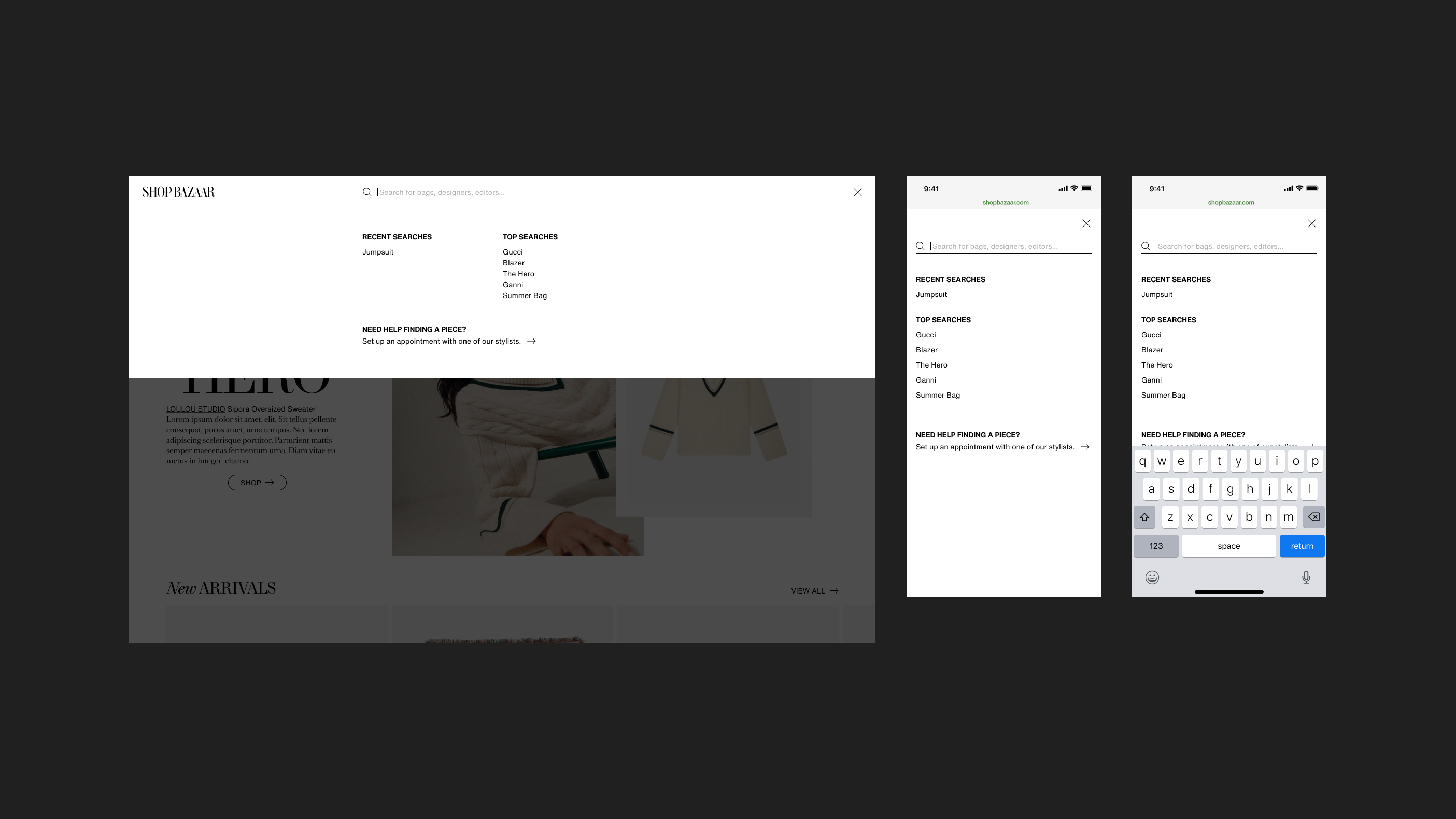This screenshot has height=819, width=1456.
Task: Open the LOULOU STUDIO designer link
Action: point(195,409)
